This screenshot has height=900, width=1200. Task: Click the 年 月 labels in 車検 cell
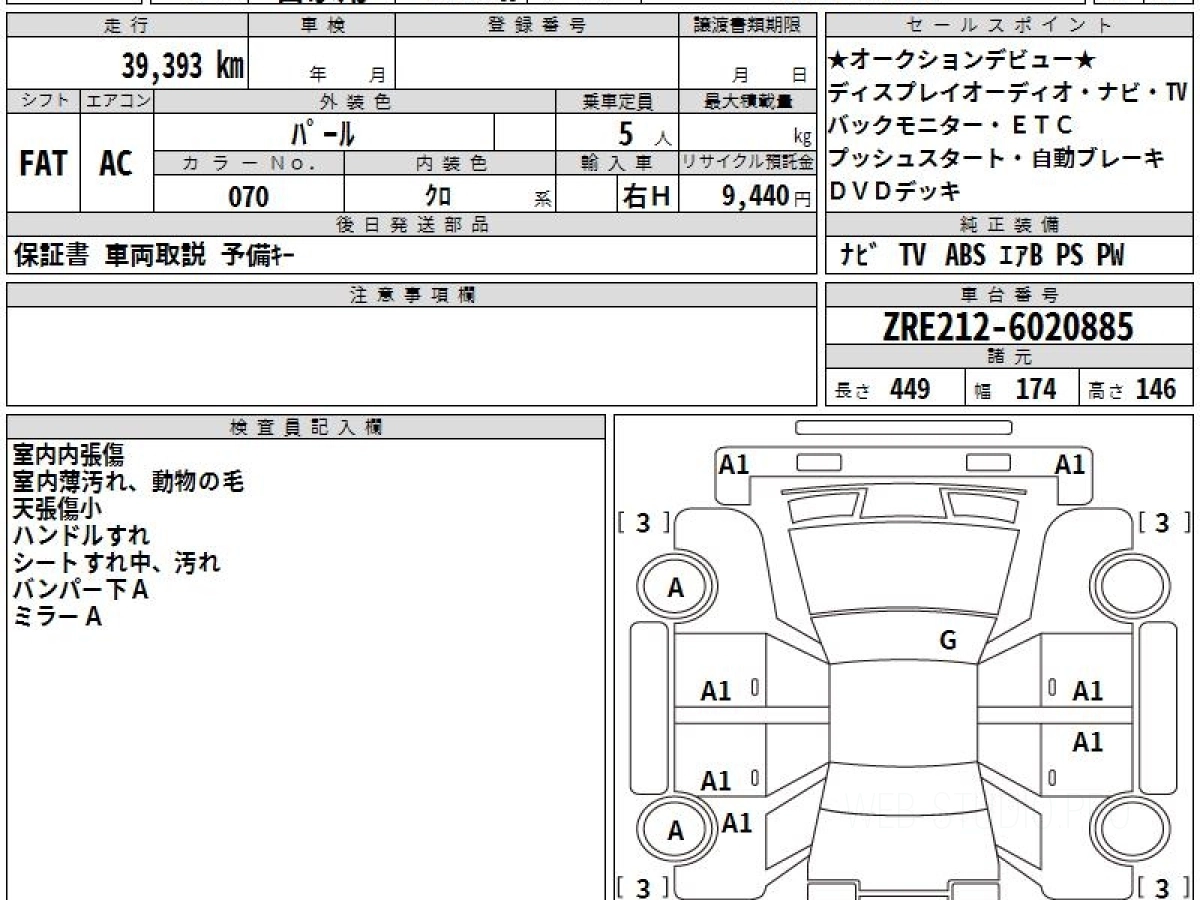[347, 74]
